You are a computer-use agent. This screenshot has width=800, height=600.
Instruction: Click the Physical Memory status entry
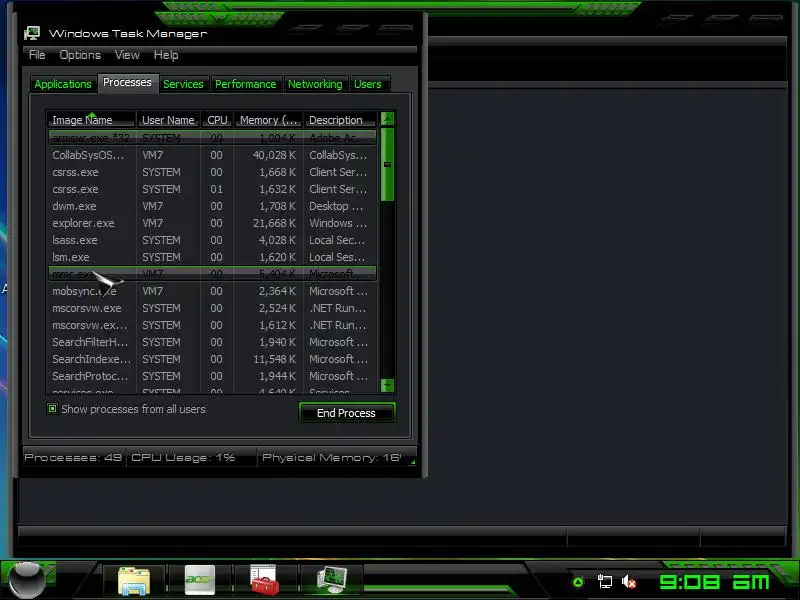[x=332, y=457]
